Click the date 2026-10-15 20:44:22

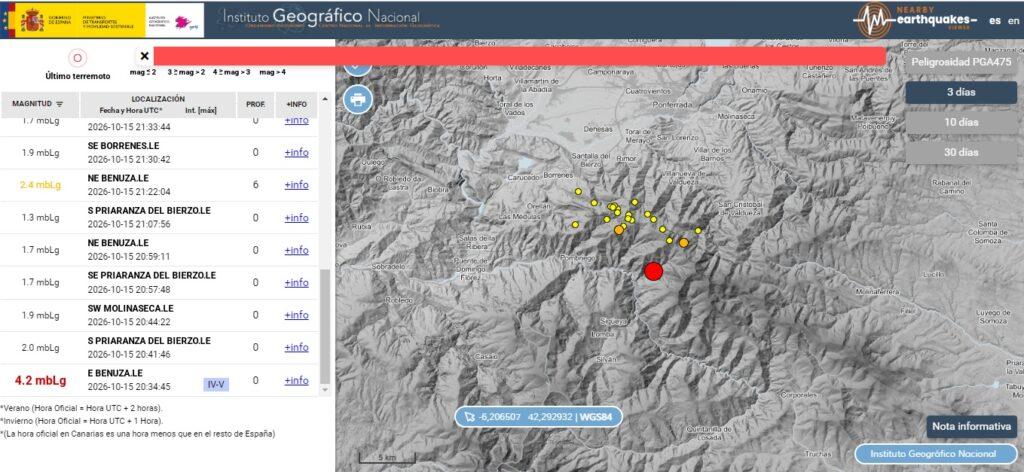129,322
